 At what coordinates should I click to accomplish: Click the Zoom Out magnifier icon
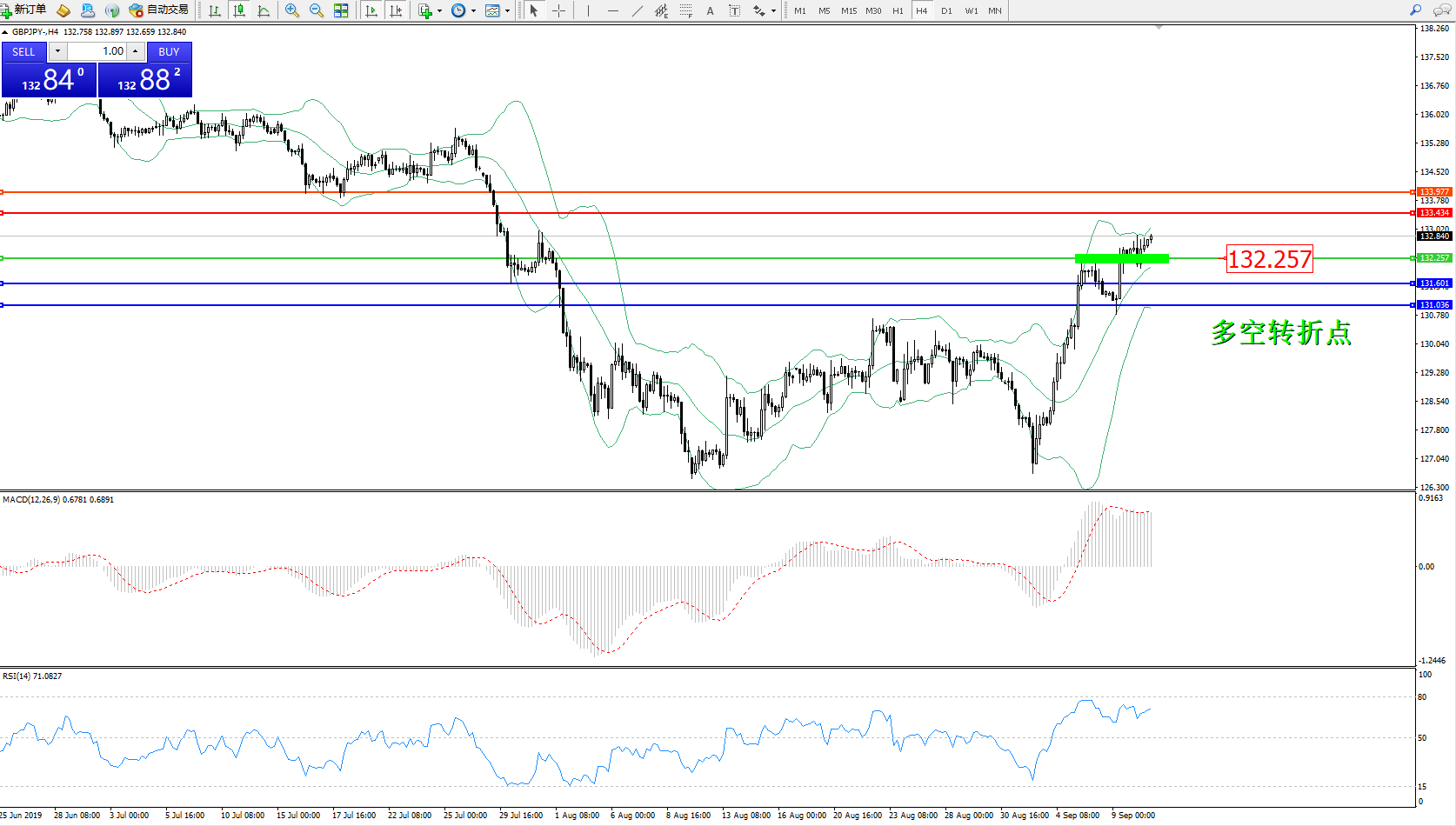pyautogui.click(x=317, y=10)
